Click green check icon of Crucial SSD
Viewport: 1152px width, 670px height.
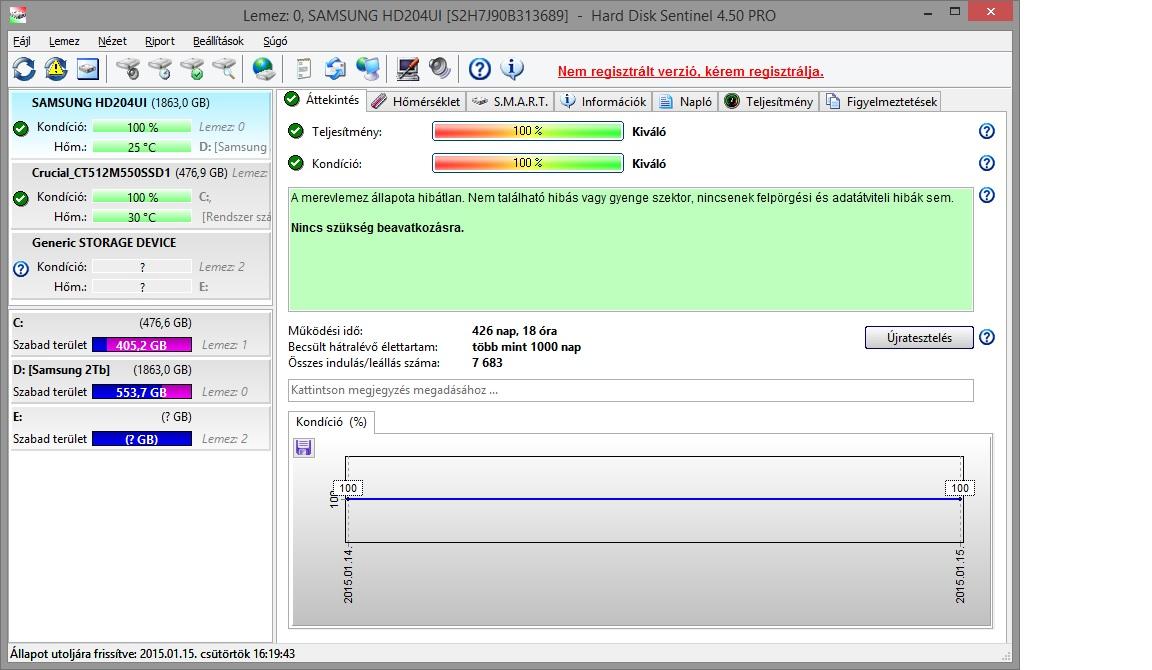click(x=21, y=198)
